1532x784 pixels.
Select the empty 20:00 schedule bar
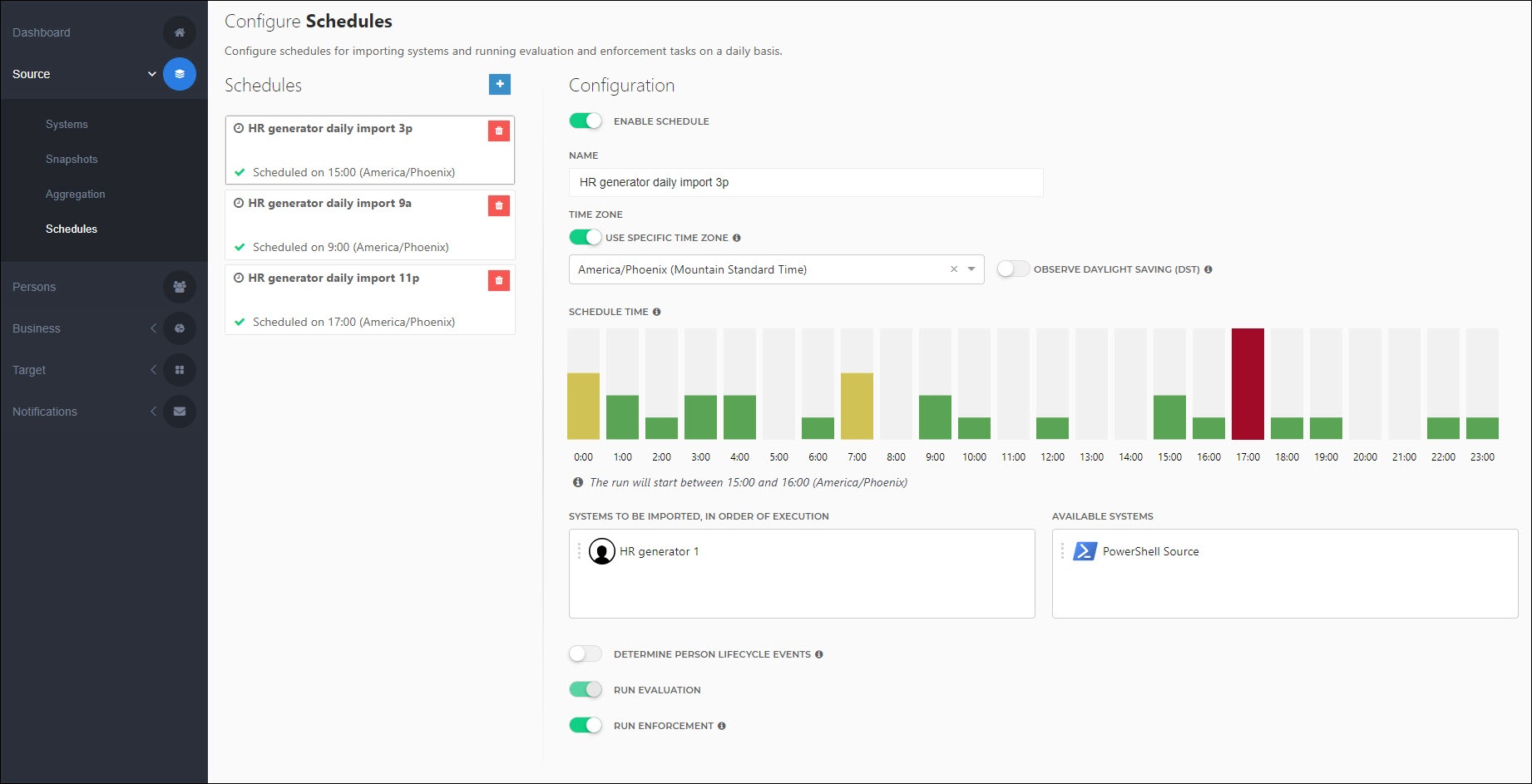coord(1365,384)
